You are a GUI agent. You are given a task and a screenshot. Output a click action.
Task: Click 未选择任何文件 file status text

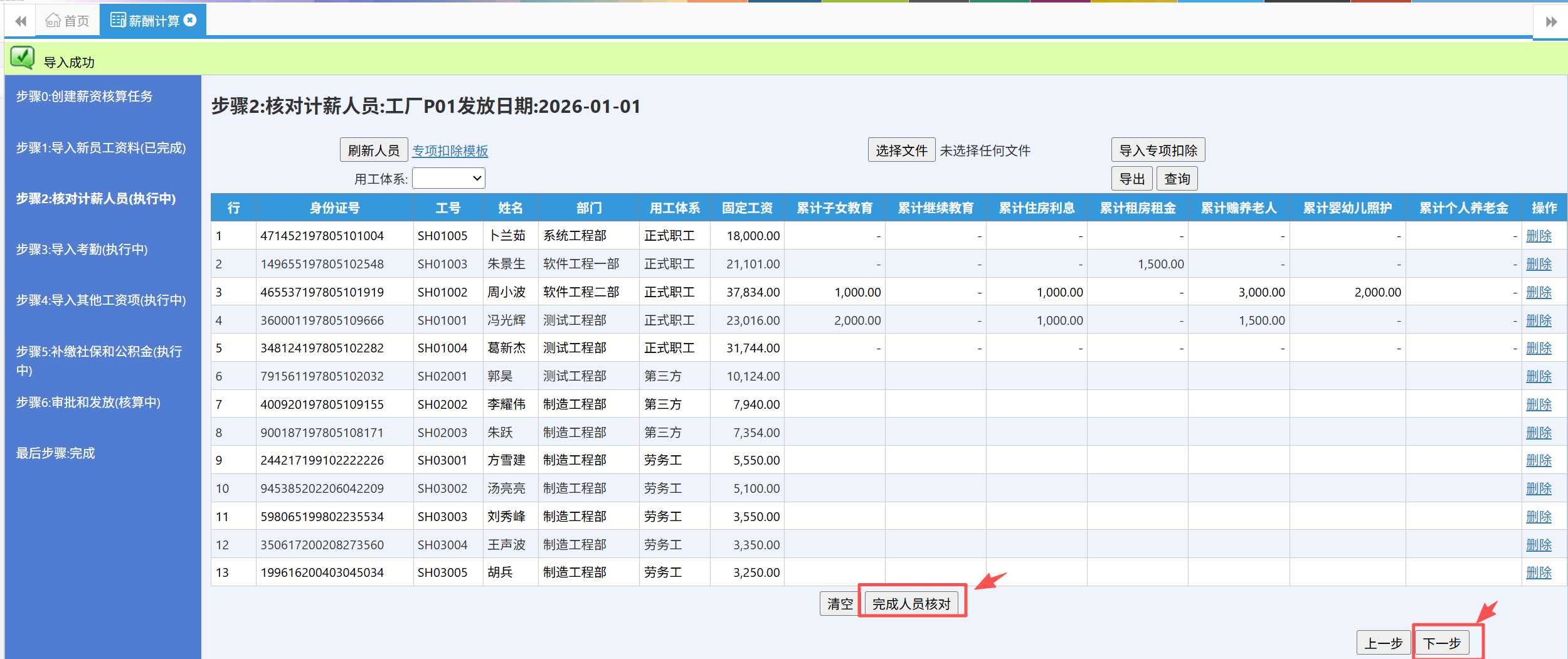point(985,150)
